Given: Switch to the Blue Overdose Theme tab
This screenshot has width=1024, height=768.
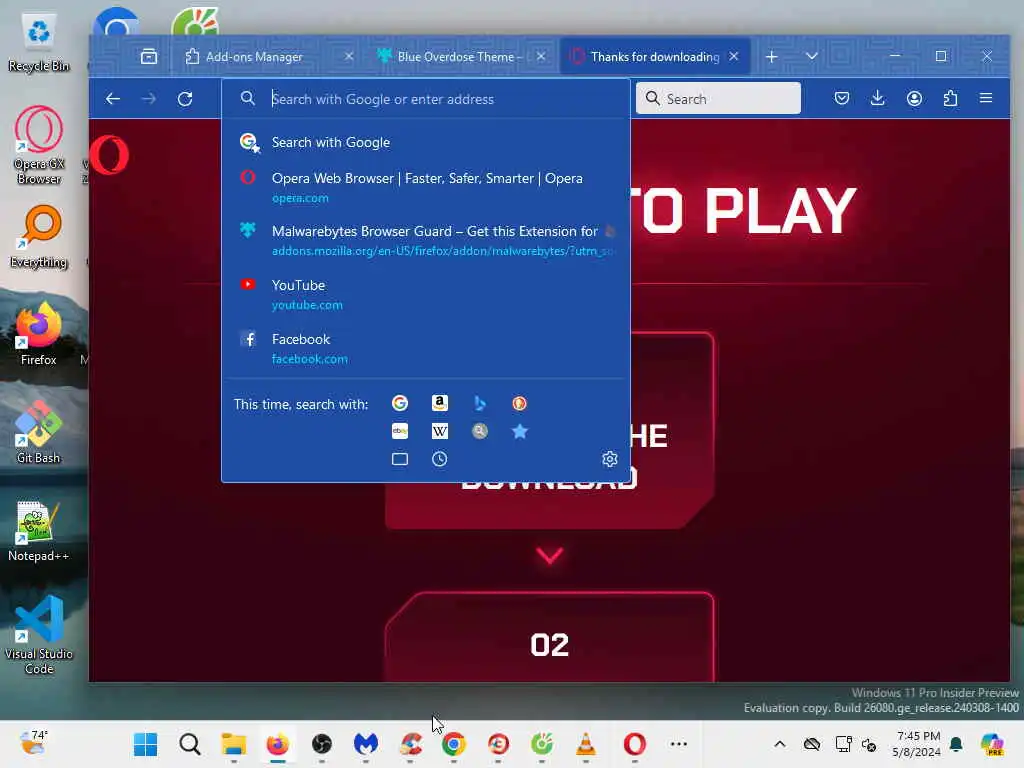Looking at the screenshot, I should click(x=455, y=57).
